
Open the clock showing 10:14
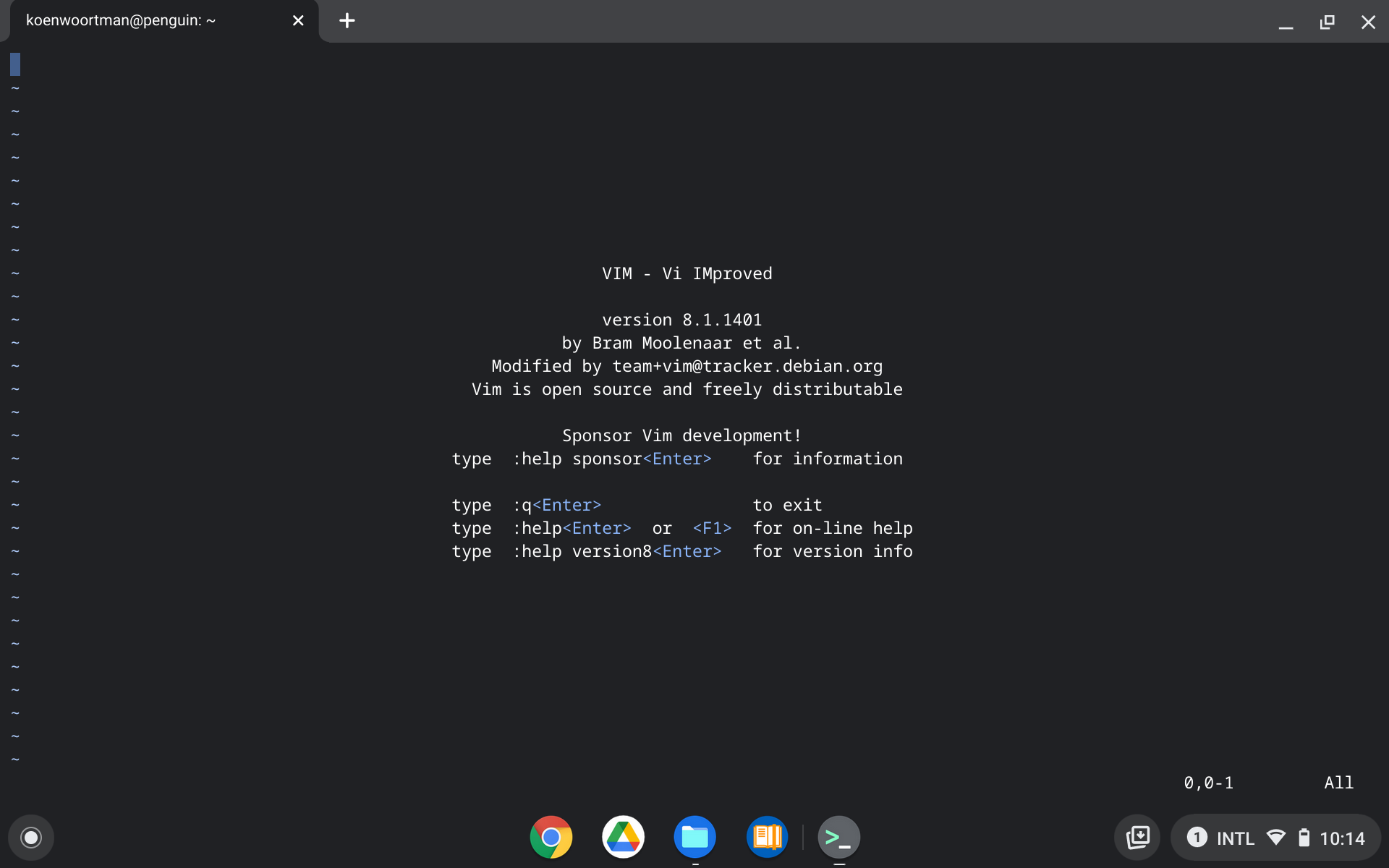(x=1342, y=838)
